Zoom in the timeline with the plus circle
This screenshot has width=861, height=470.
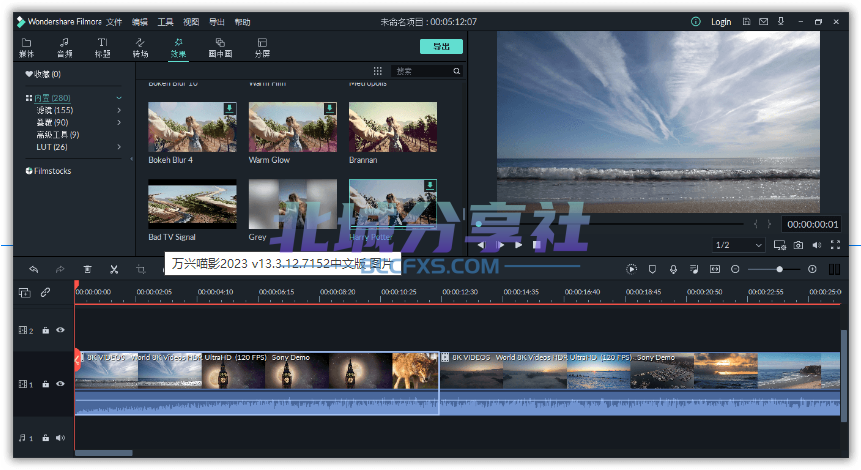812,269
